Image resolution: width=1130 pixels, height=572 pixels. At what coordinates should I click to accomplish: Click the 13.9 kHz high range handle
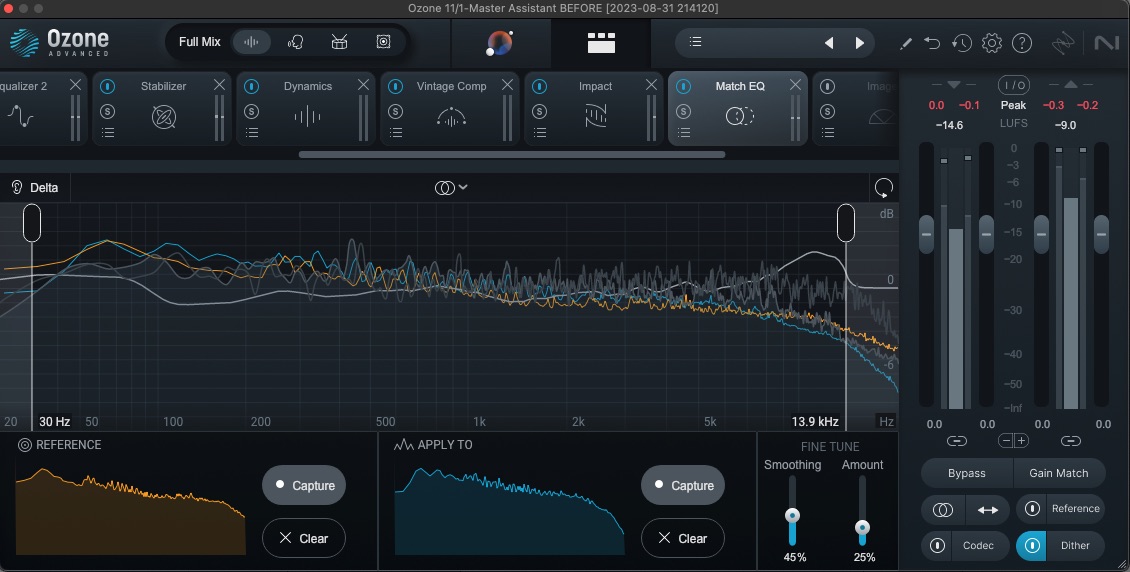coord(845,223)
